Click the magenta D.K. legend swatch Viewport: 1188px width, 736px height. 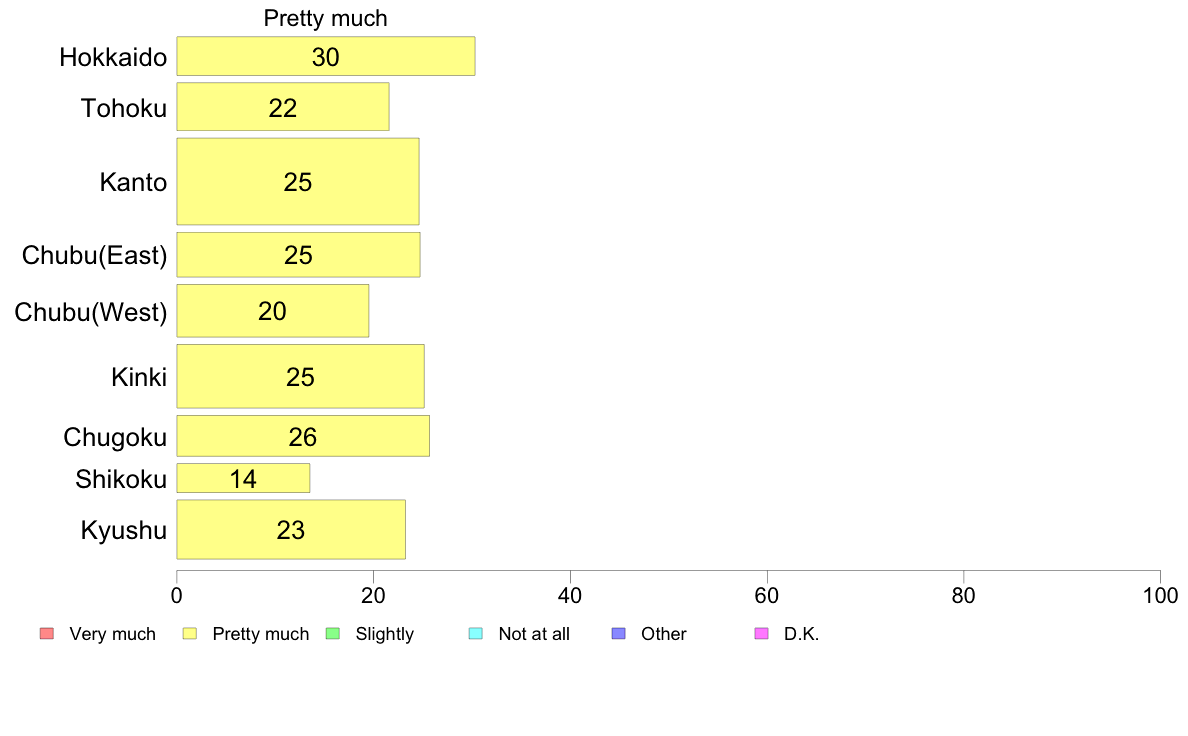pos(761,634)
